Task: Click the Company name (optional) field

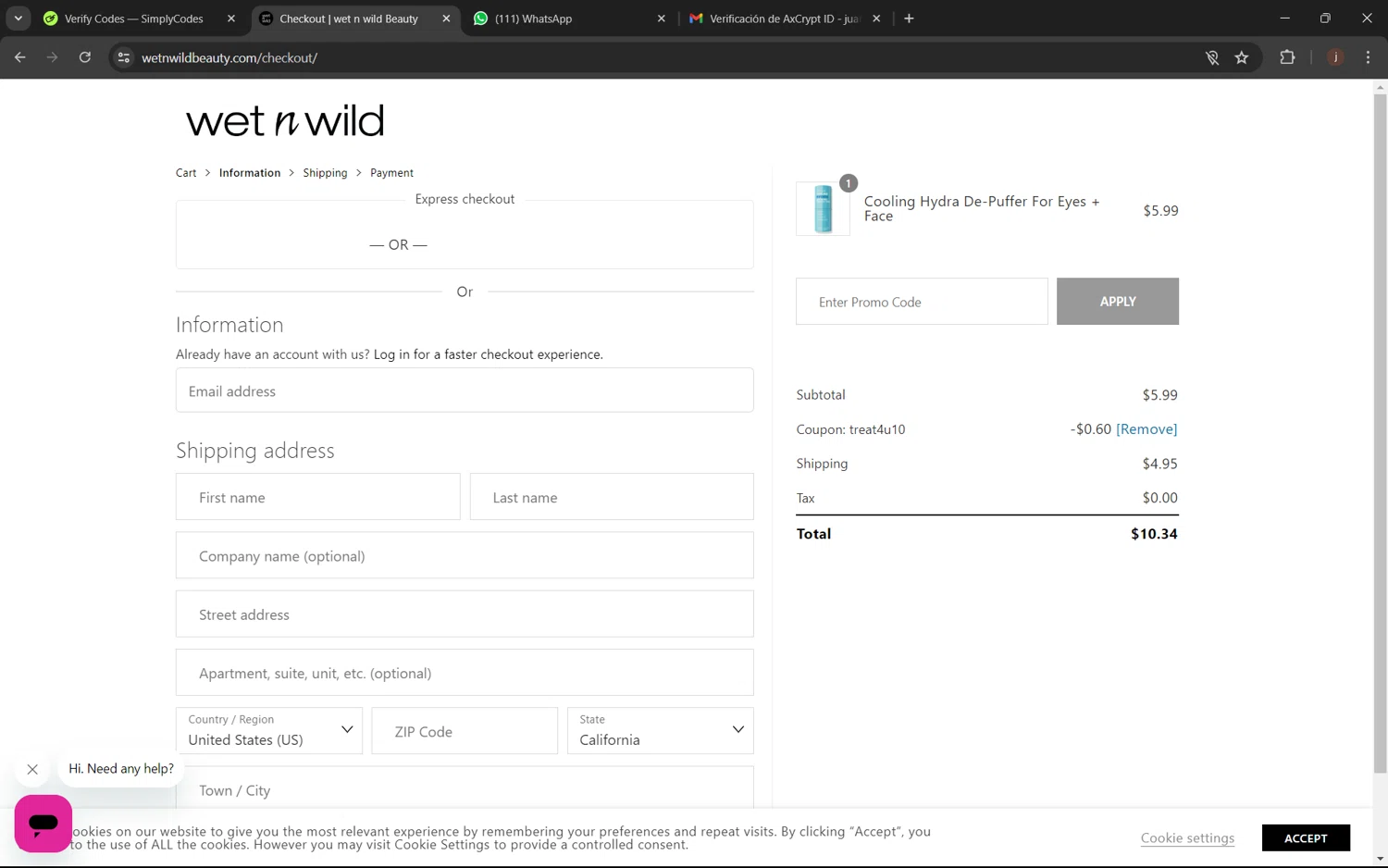Action: pyautogui.click(x=465, y=555)
